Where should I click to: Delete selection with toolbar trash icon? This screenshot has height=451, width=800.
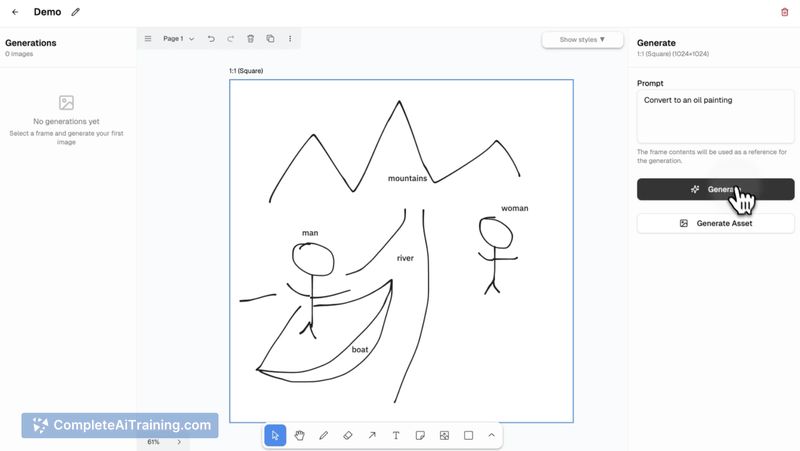[251, 39]
